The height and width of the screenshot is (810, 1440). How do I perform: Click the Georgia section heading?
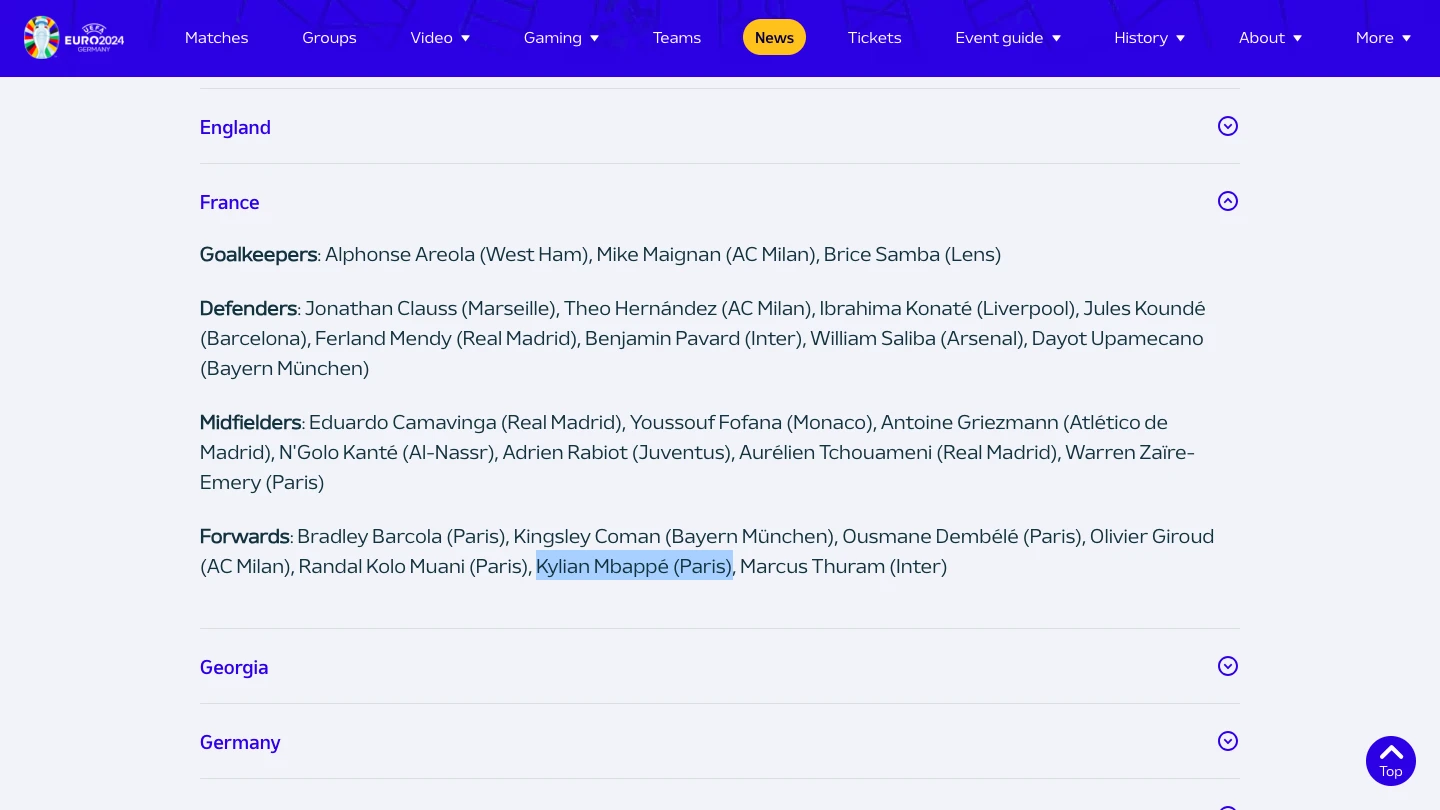tap(234, 667)
